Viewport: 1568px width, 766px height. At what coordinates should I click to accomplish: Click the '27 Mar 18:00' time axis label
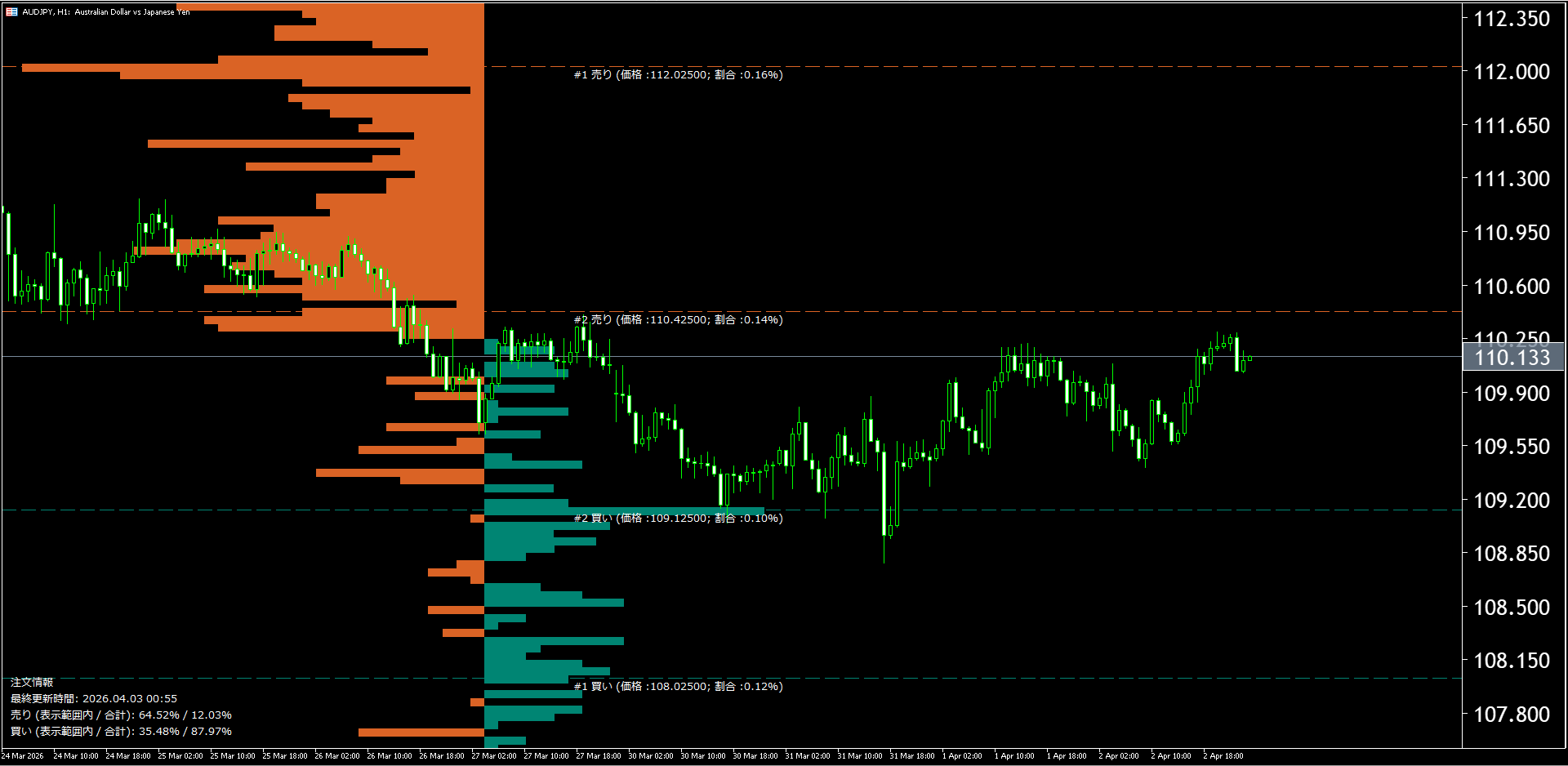tap(599, 756)
